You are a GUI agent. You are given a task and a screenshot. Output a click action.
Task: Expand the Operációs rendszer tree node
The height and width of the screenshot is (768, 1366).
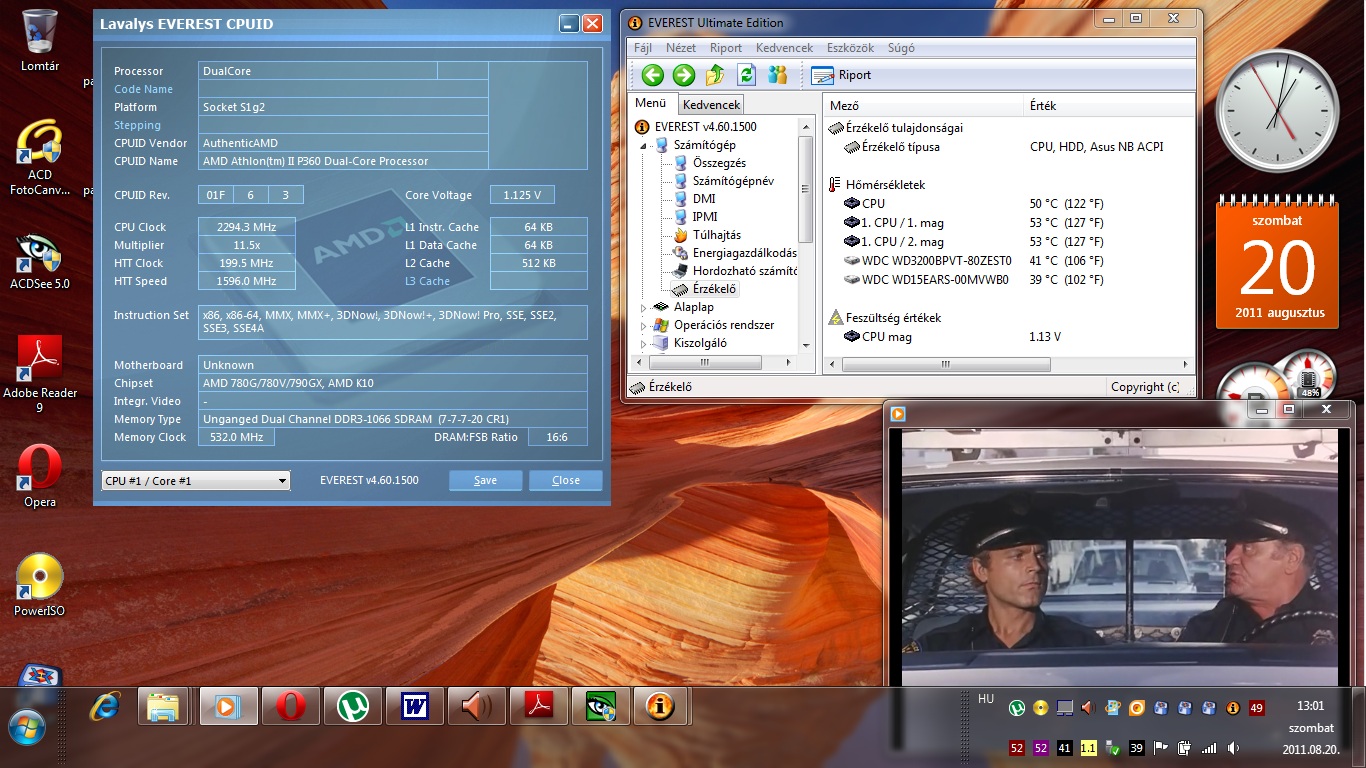click(x=645, y=325)
